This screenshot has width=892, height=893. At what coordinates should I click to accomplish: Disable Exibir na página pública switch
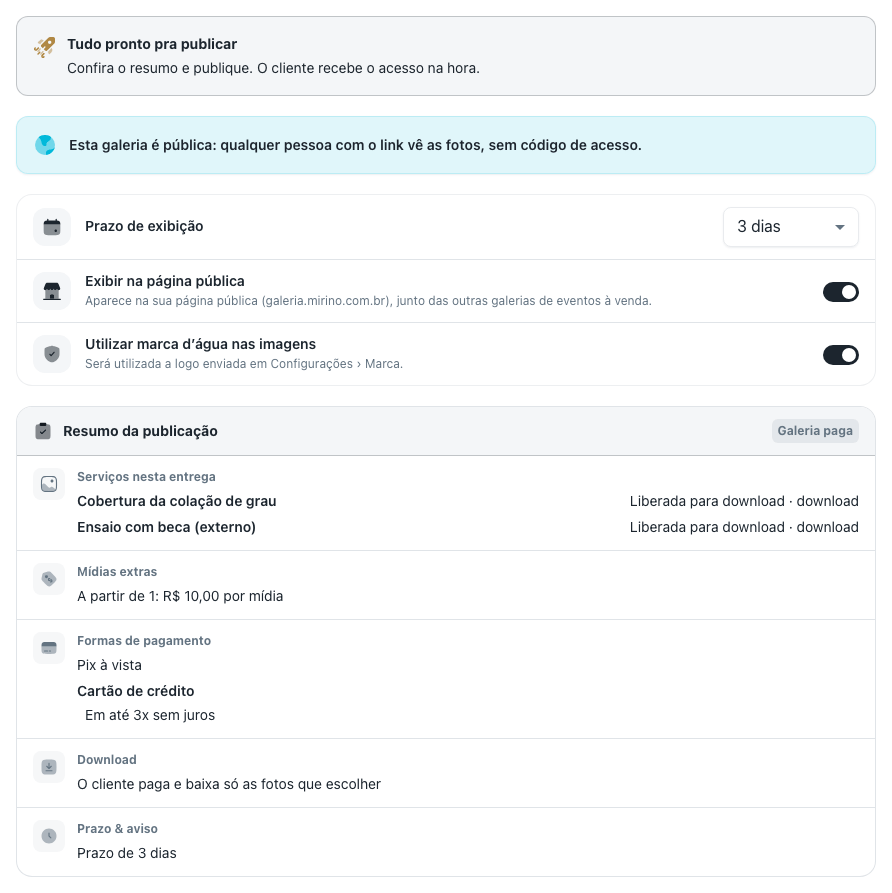click(840, 292)
